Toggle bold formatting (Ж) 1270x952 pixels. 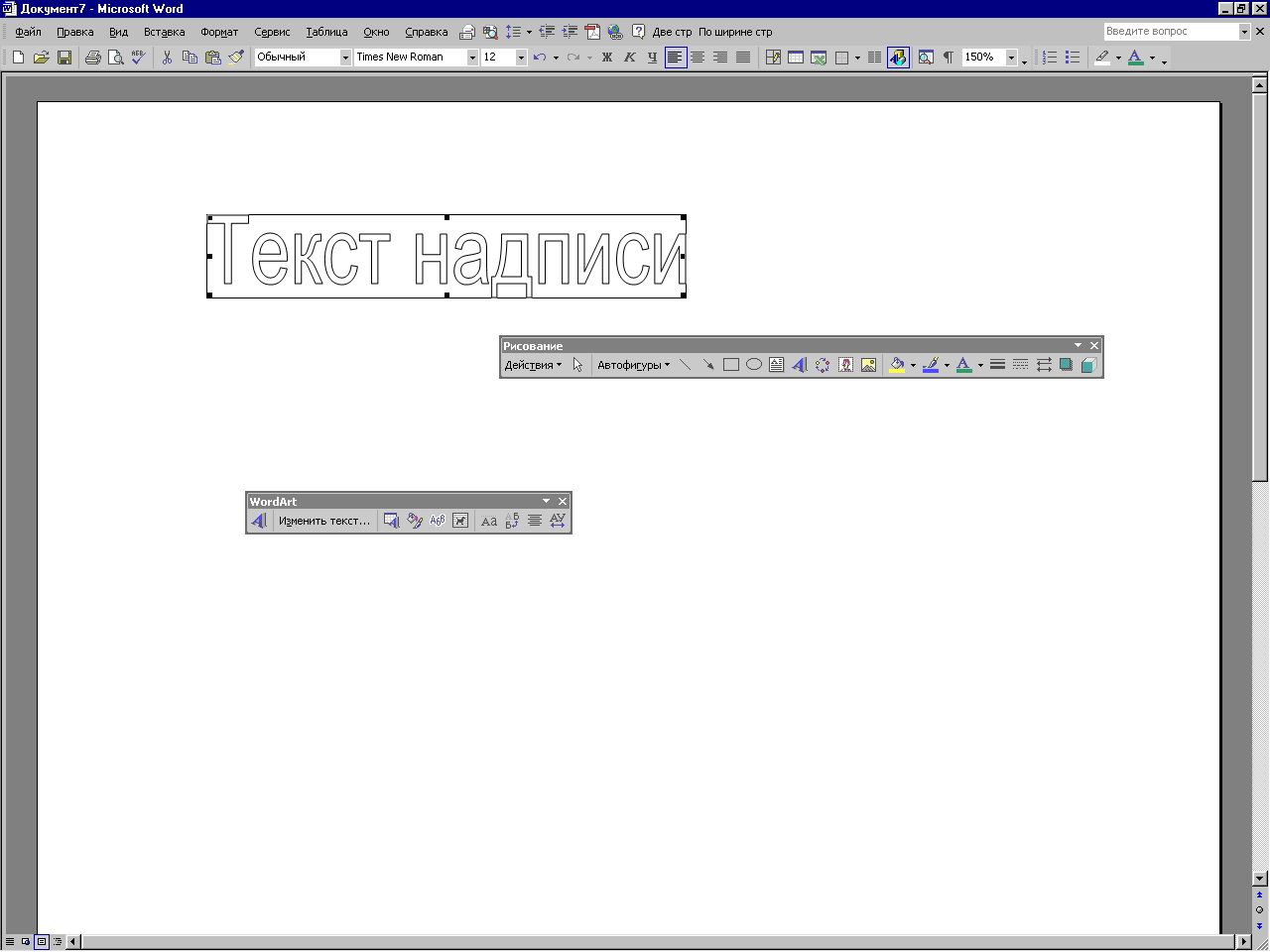(607, 58)
